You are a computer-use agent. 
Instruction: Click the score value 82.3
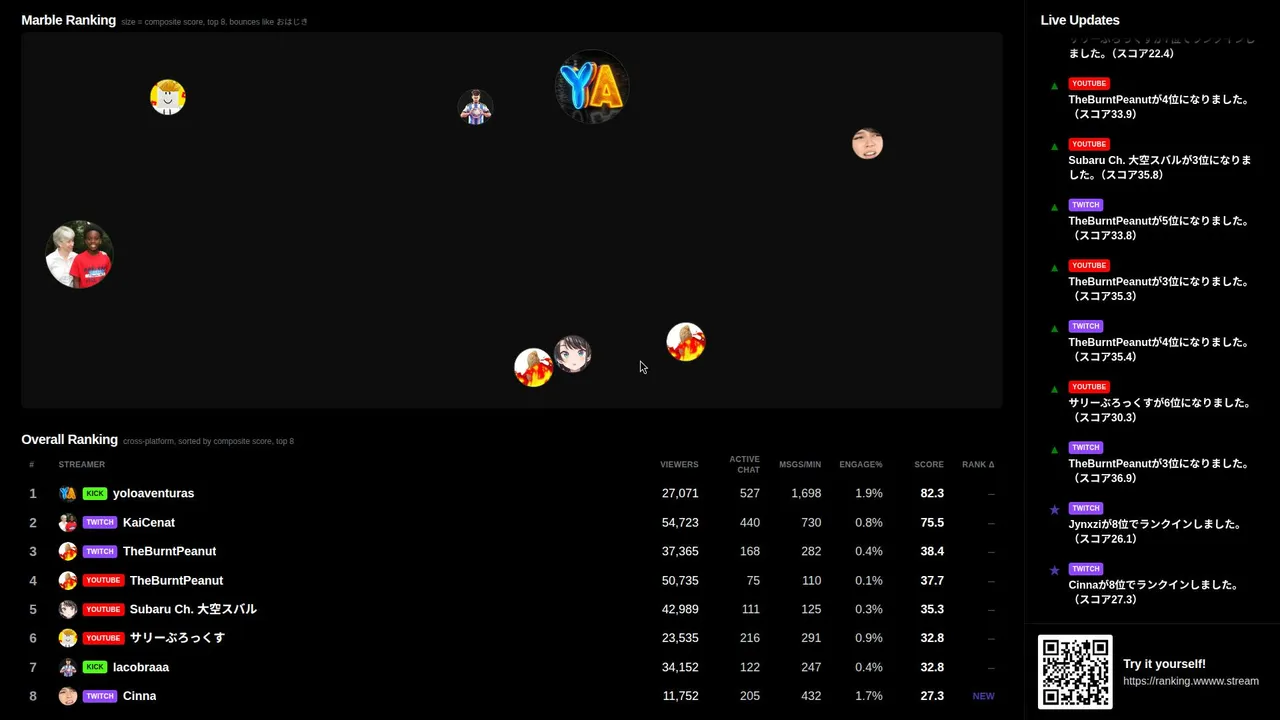click(932, 493)
